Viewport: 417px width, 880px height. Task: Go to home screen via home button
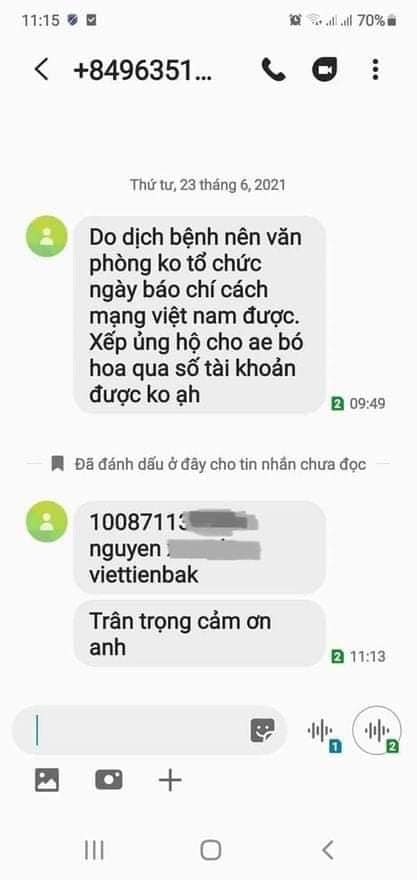click(210, 850)
